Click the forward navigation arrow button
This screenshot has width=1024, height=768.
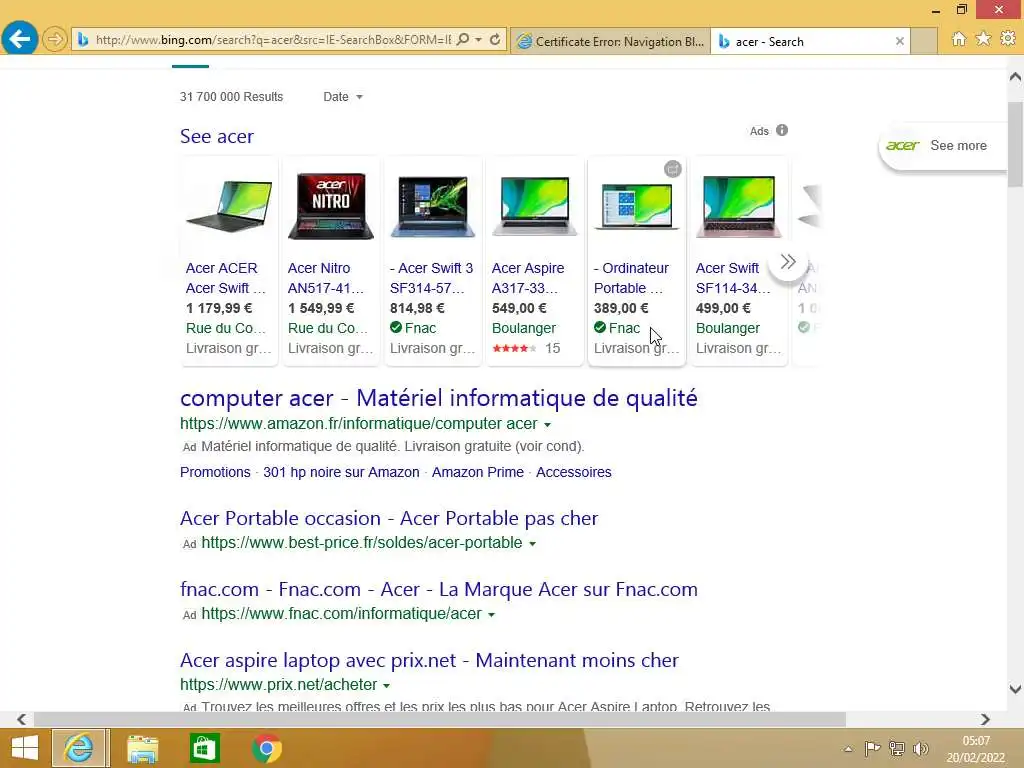point(55,40)
